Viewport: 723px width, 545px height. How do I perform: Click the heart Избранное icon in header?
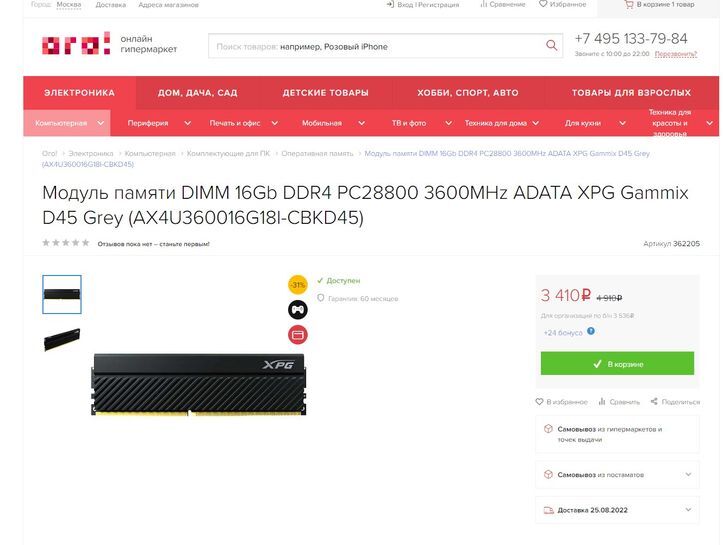(x=543, y=4)
